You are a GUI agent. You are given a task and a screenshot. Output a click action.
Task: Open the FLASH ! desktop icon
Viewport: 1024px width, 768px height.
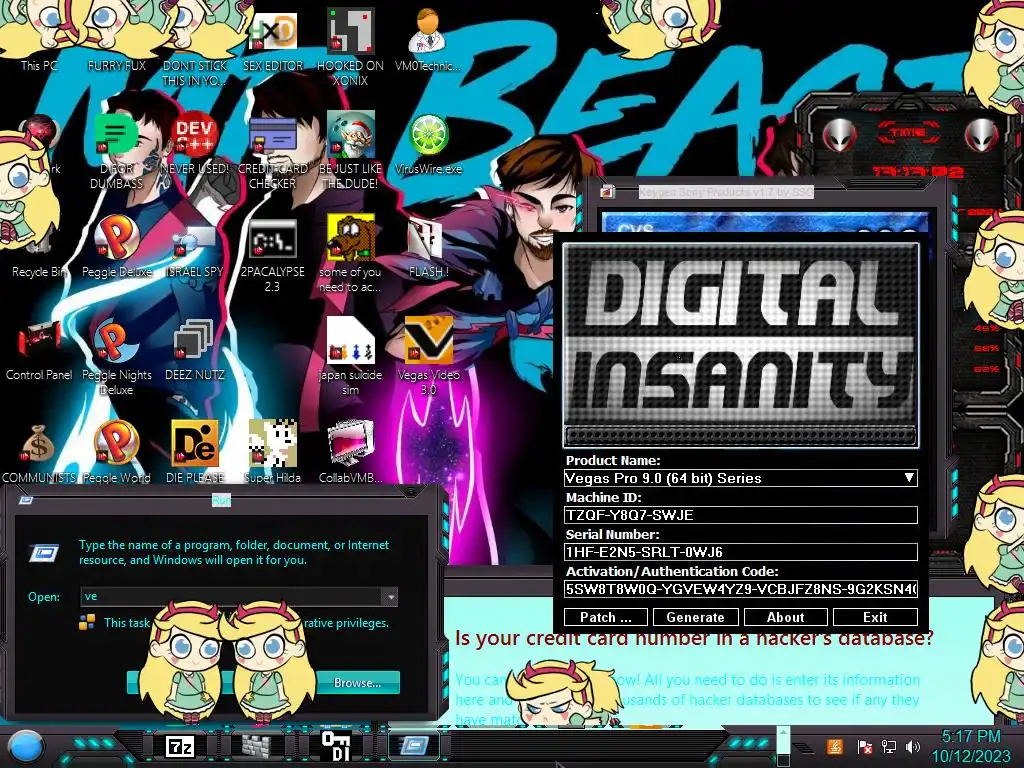(x=428, y=247)
